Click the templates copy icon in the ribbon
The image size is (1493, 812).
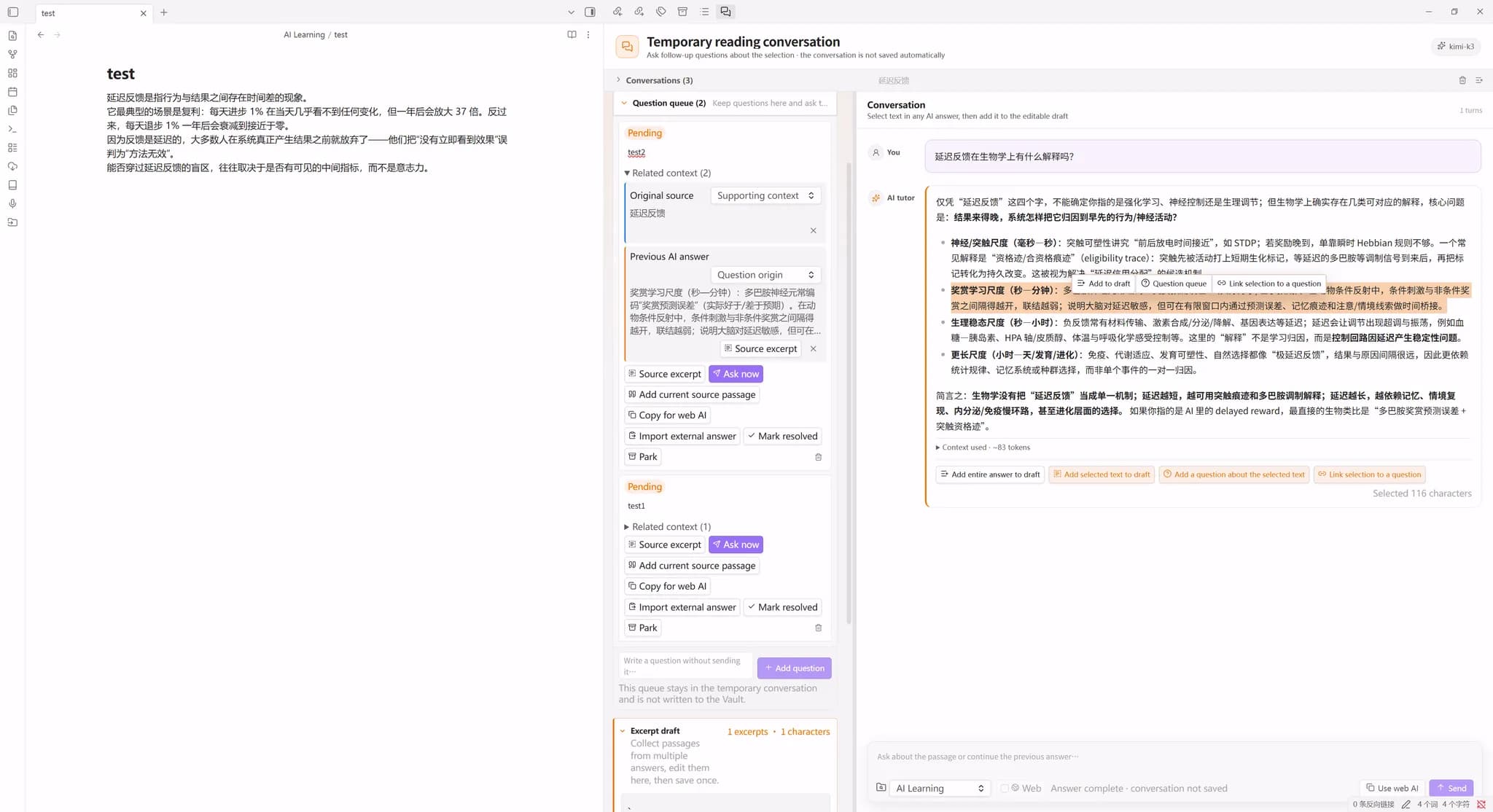12,110
